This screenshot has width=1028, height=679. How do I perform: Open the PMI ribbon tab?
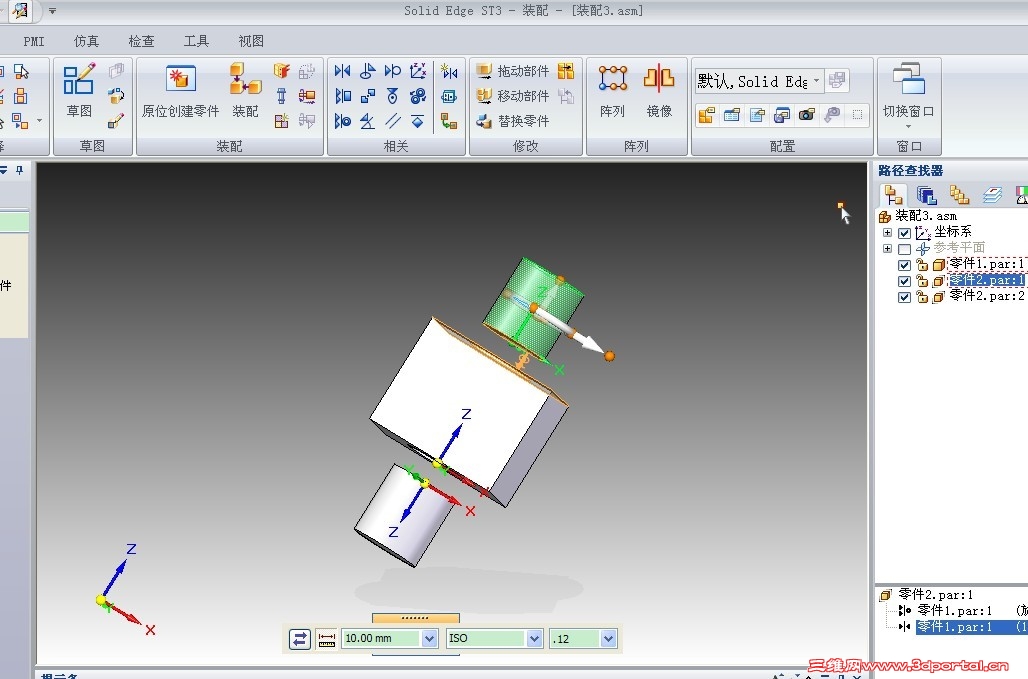(x=34, y=41)
